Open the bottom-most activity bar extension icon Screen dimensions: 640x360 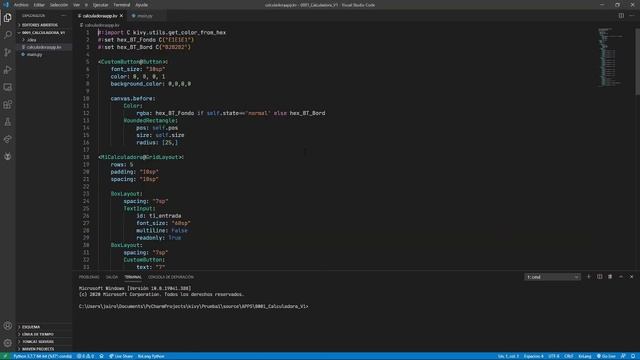[7, 156]
